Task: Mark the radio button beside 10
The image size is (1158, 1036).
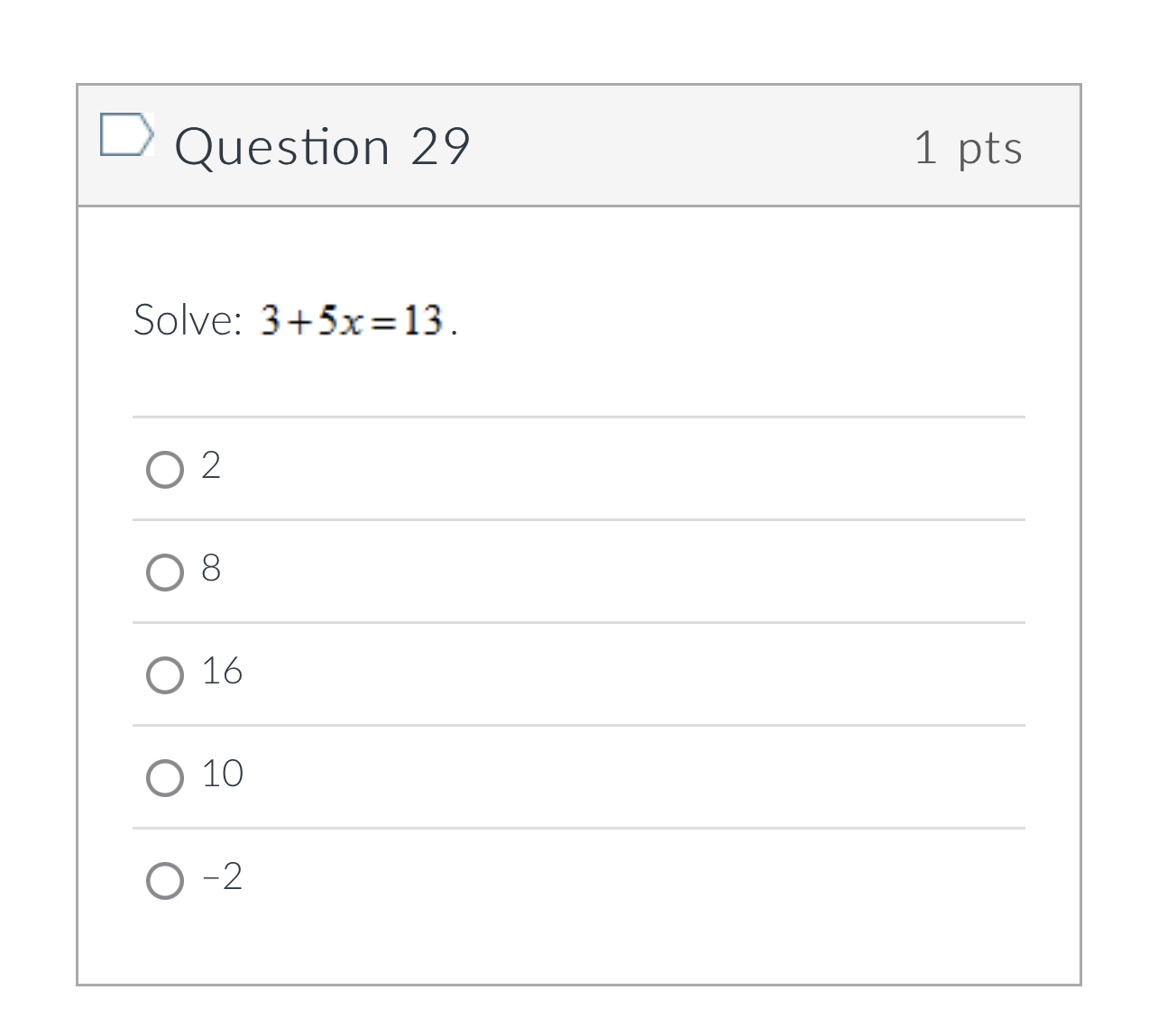Action: click(x=165, y=777)
